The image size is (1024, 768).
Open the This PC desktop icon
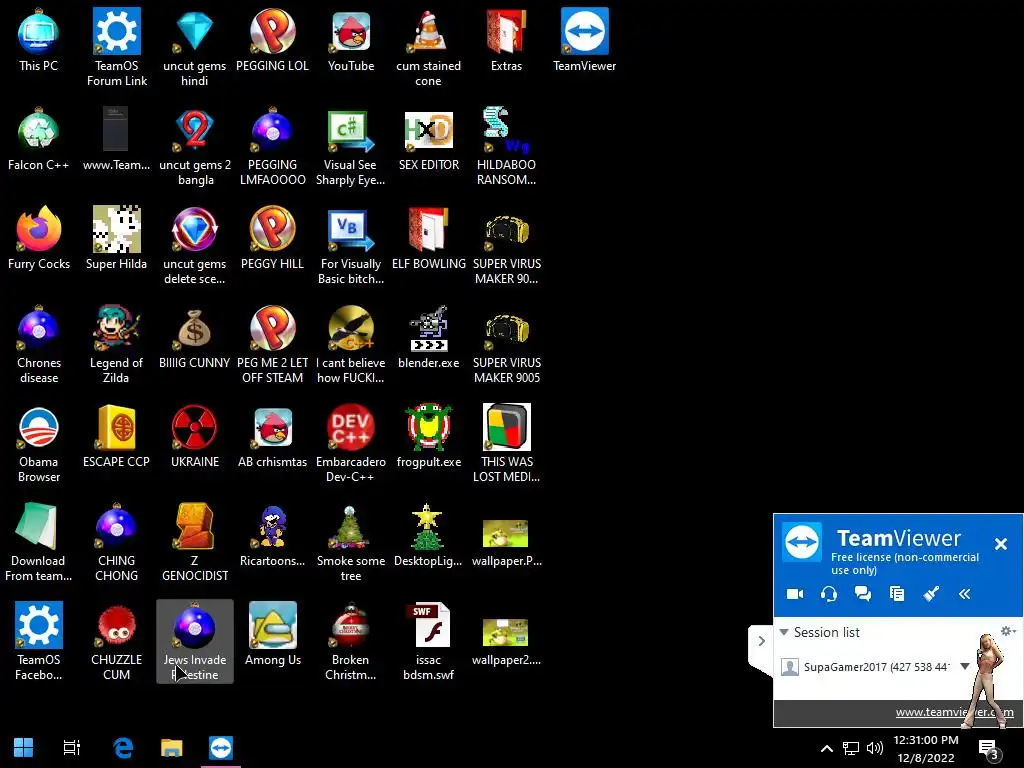tap(39, 40)
